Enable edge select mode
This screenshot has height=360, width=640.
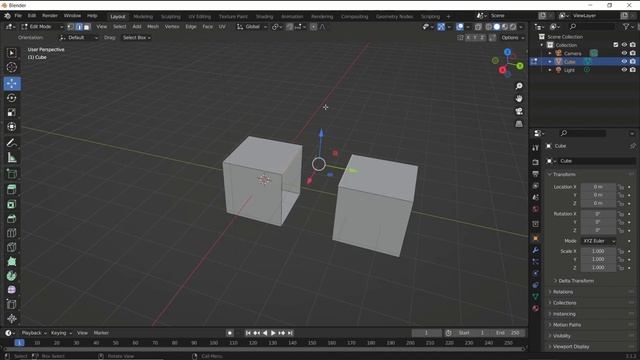pyautogui.click(x=79, y=27)
